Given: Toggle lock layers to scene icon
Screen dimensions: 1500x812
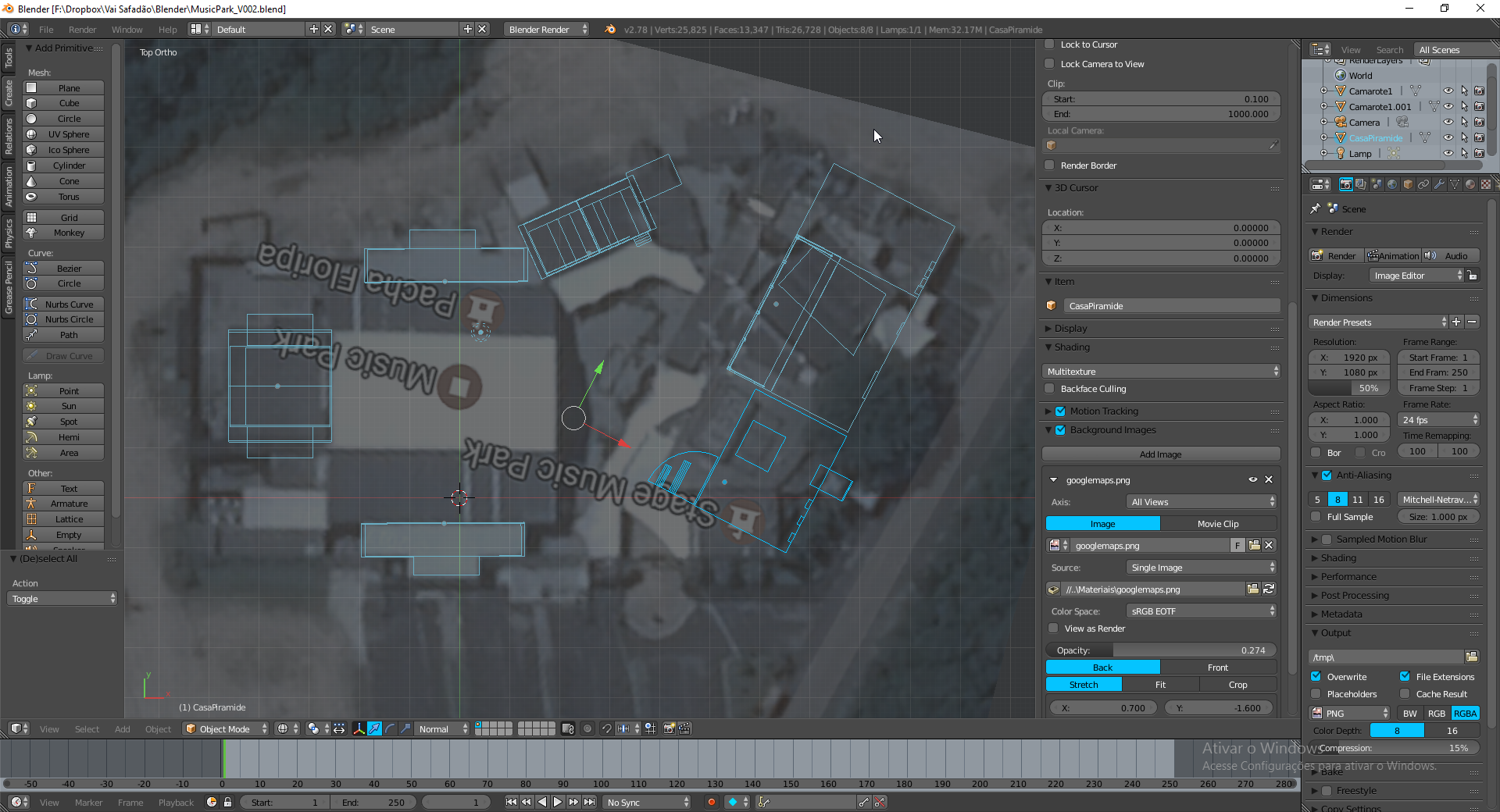Looking at the screenshot, I should pos(568,728).
